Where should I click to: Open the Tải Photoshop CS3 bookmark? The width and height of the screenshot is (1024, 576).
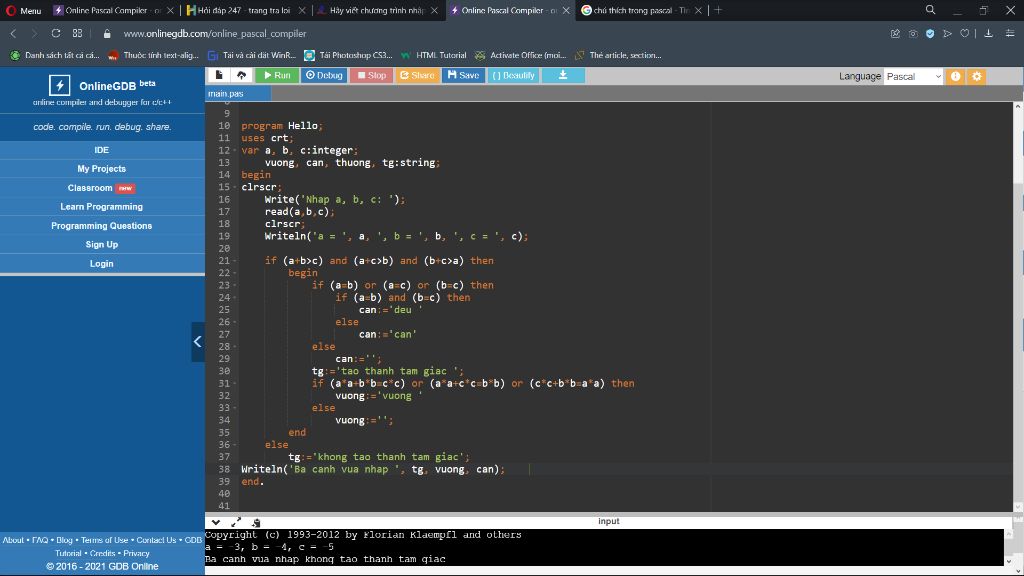click(348, 56)
